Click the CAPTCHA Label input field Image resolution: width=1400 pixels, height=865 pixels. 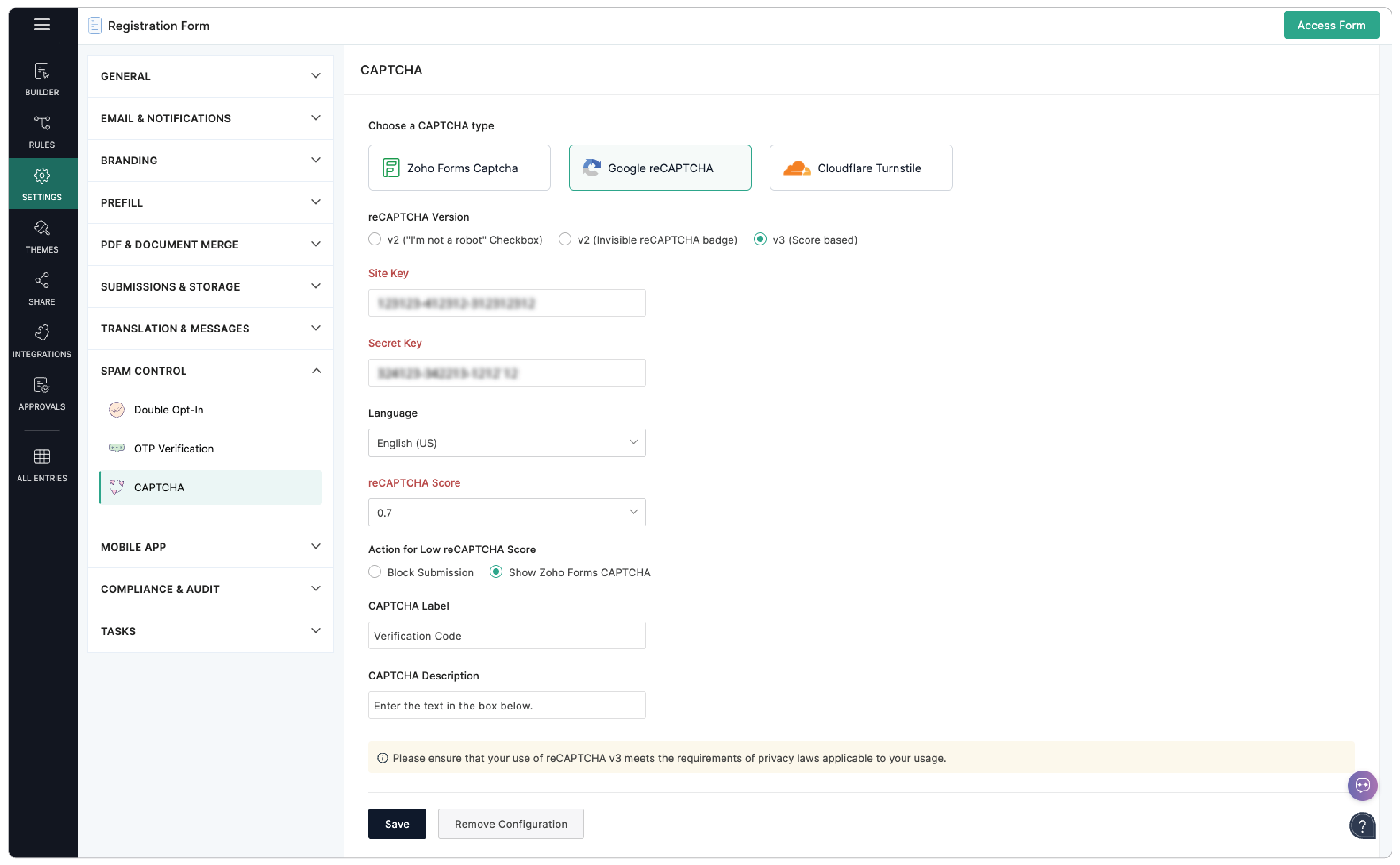[x=506, y=635]
